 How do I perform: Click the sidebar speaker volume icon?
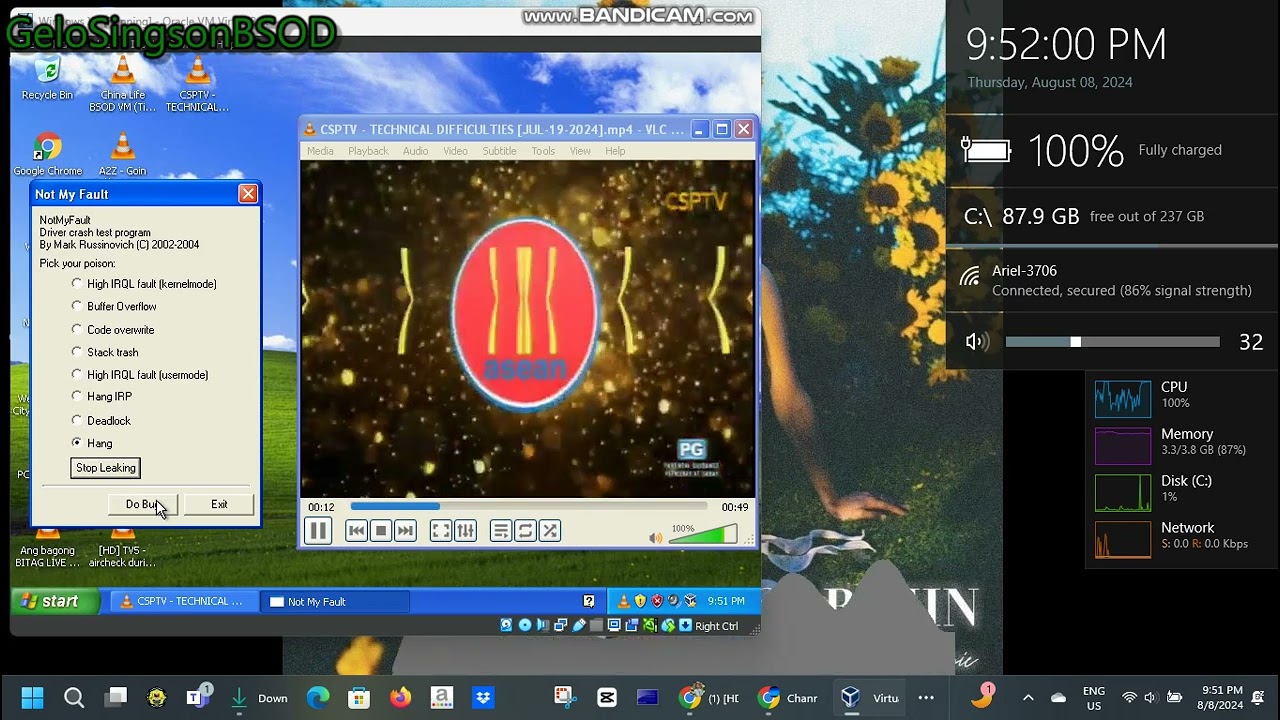[x=975, y=342]
